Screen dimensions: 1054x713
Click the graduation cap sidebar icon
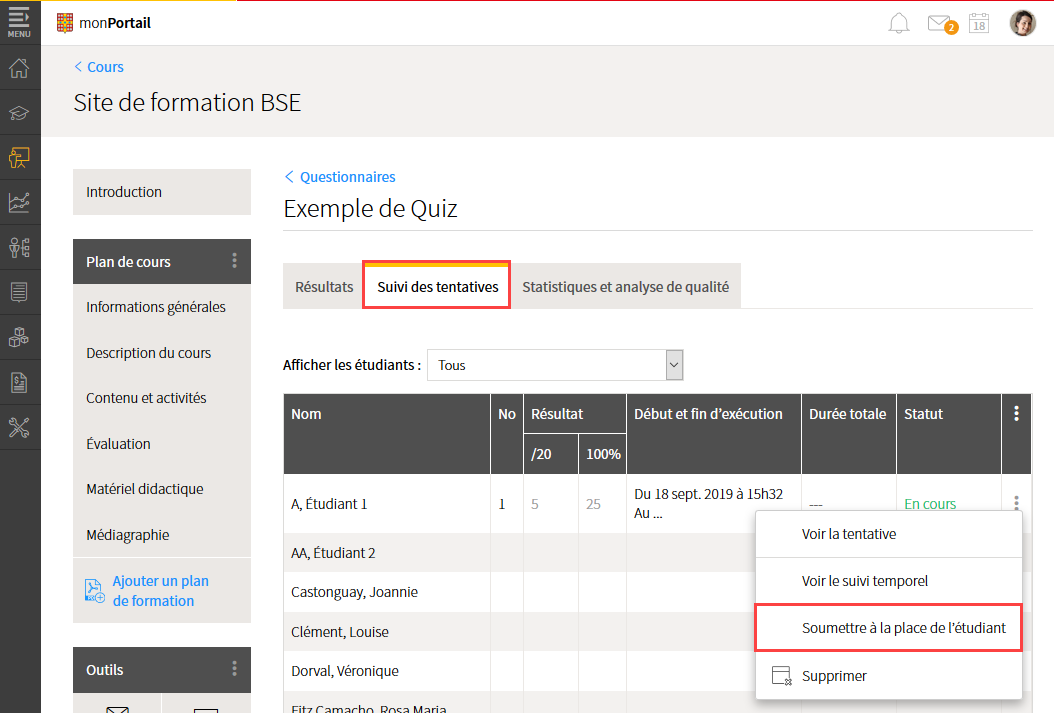(x=19, y=113)
